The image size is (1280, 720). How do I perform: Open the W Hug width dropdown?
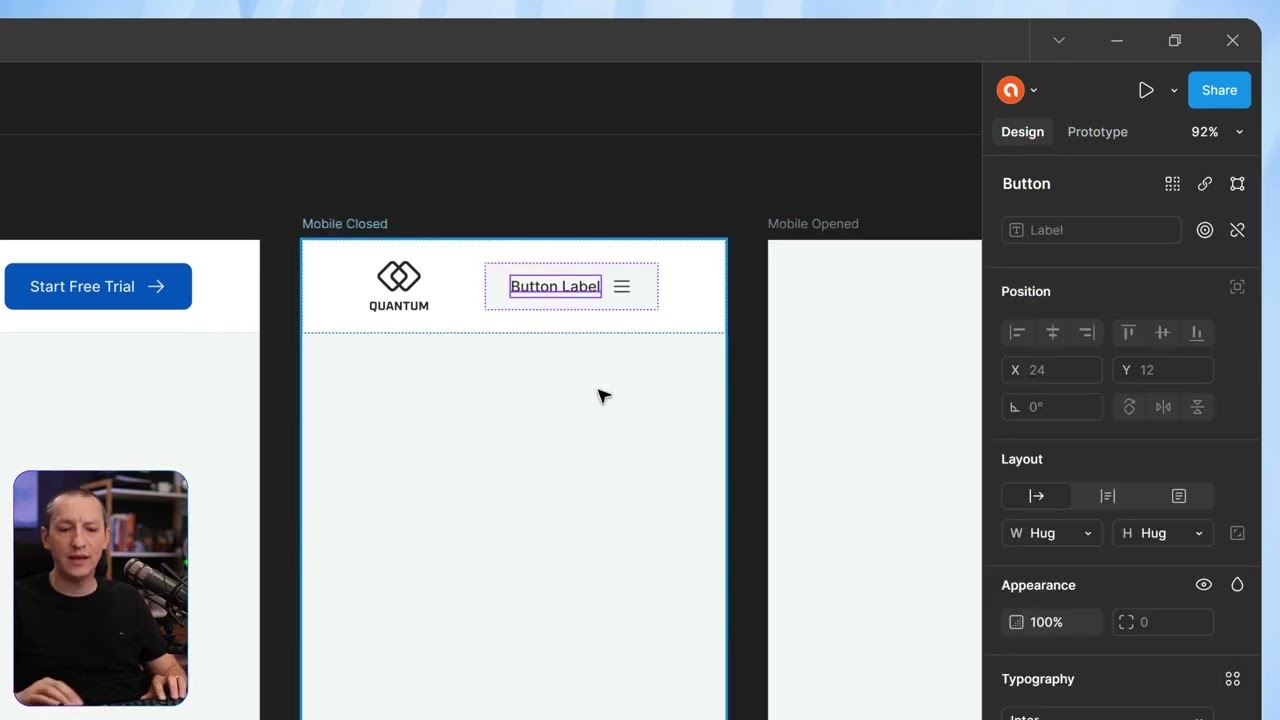[1052, 533]
